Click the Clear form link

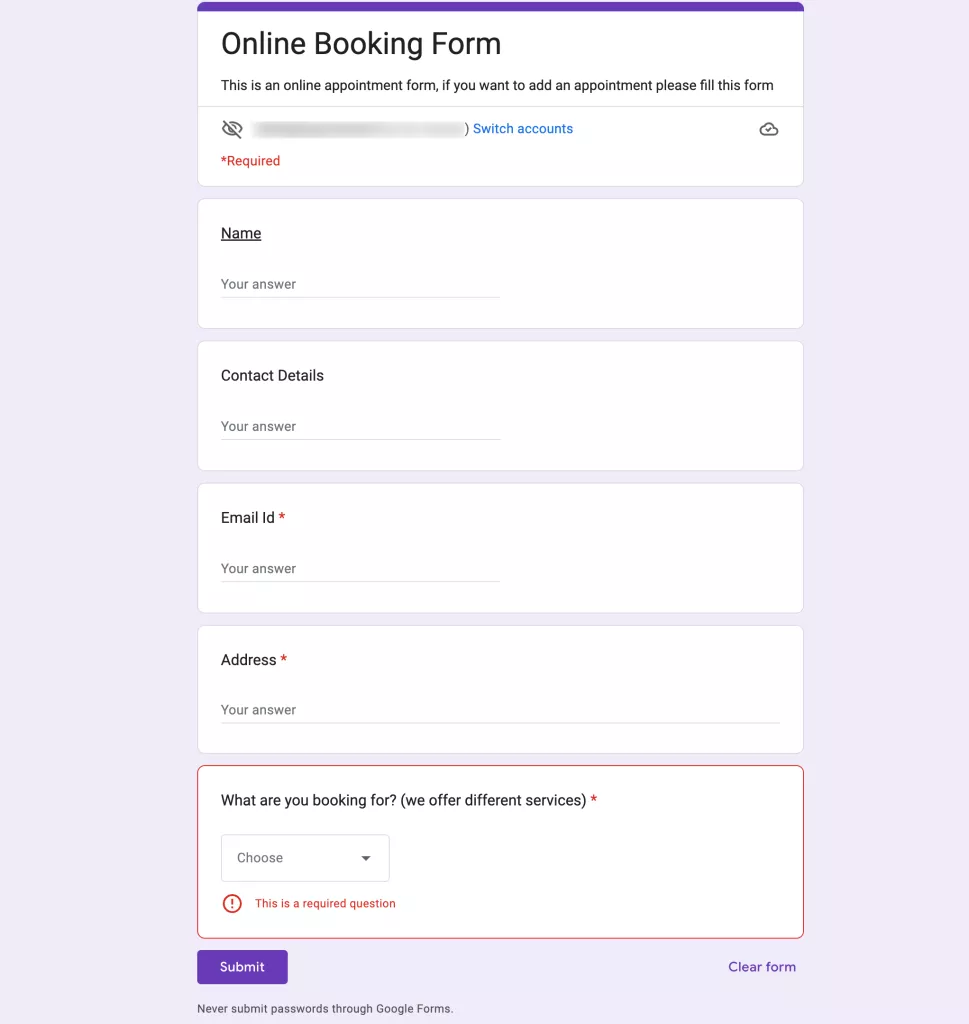tap(762, 966)
